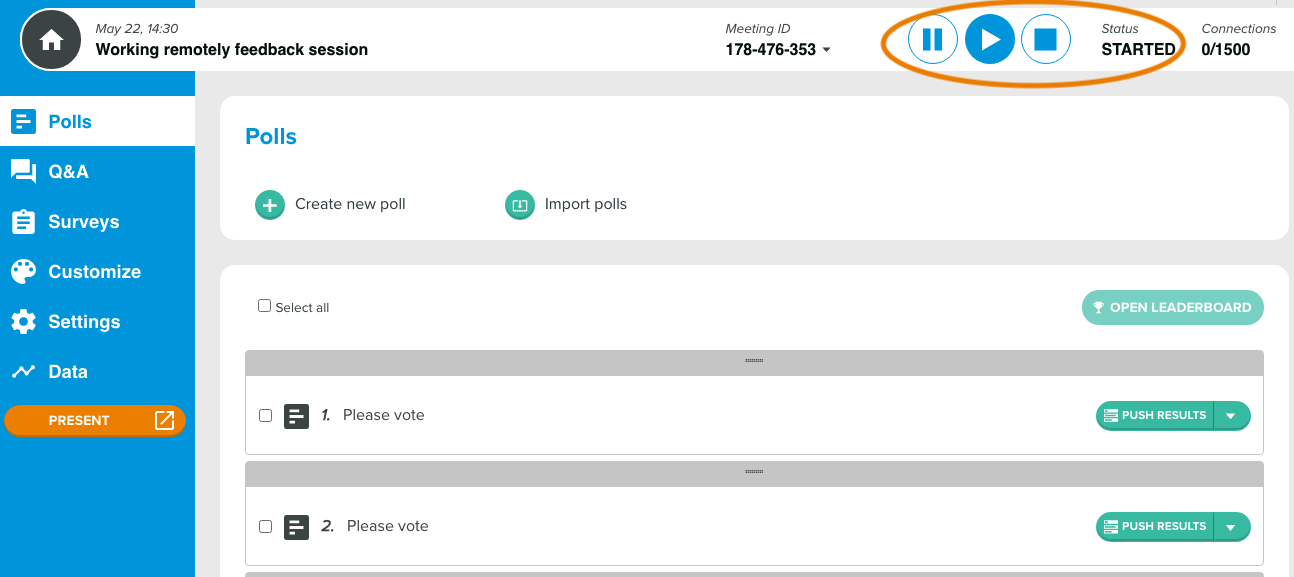The height and width of the screenshot is (577, 1294).
Task: Expand the Meeting ID 178-476-353 dropdown
Action: pyautogui.click(x=827, y=50)
